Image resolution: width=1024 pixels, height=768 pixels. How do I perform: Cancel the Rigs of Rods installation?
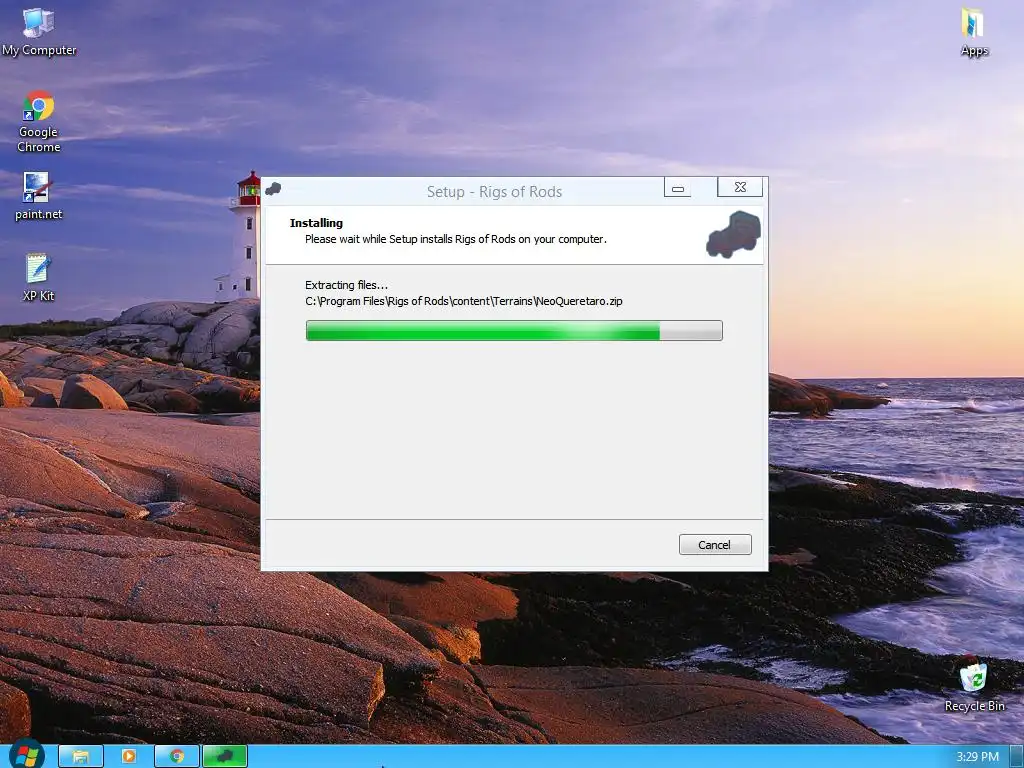coord(715,545)
